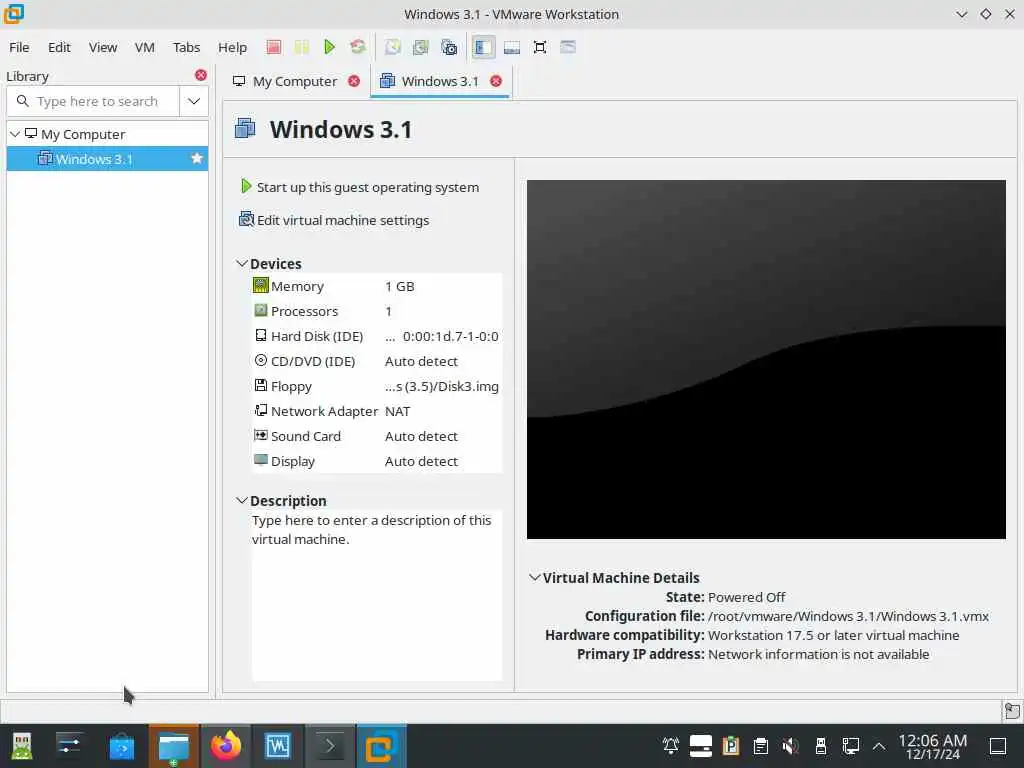Click the CD/DVD (IDE) device icon

(261, 360)
